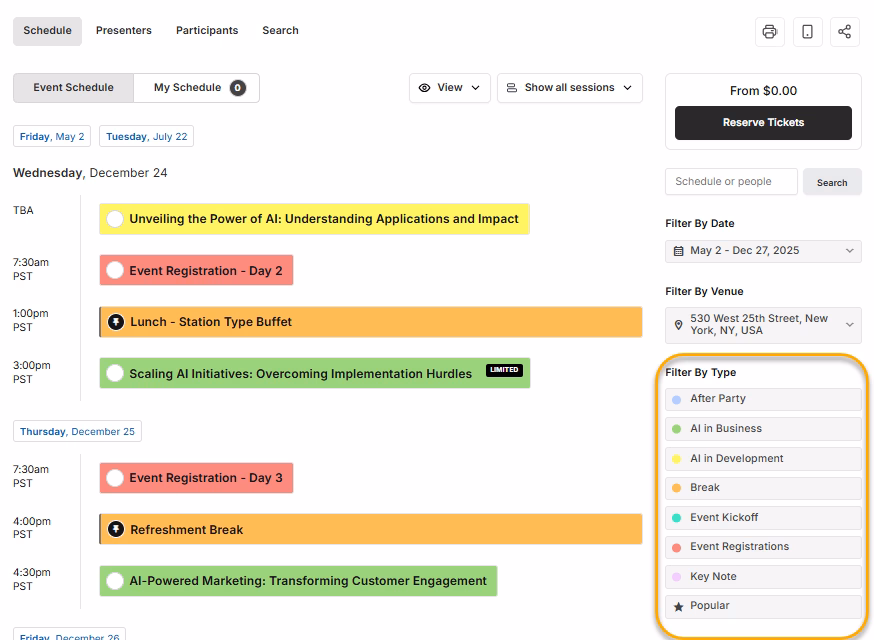Viewport: 874px width, 640px height.
Task: Click the My Schedule count badge
Action: (x=237, y=88)
